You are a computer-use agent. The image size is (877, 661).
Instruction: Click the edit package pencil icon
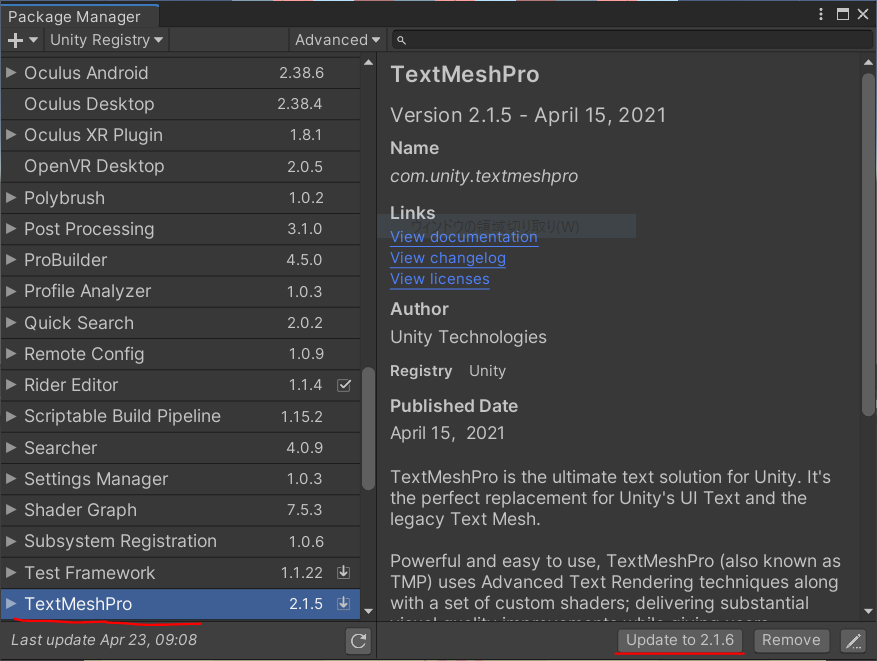(854, 640)
